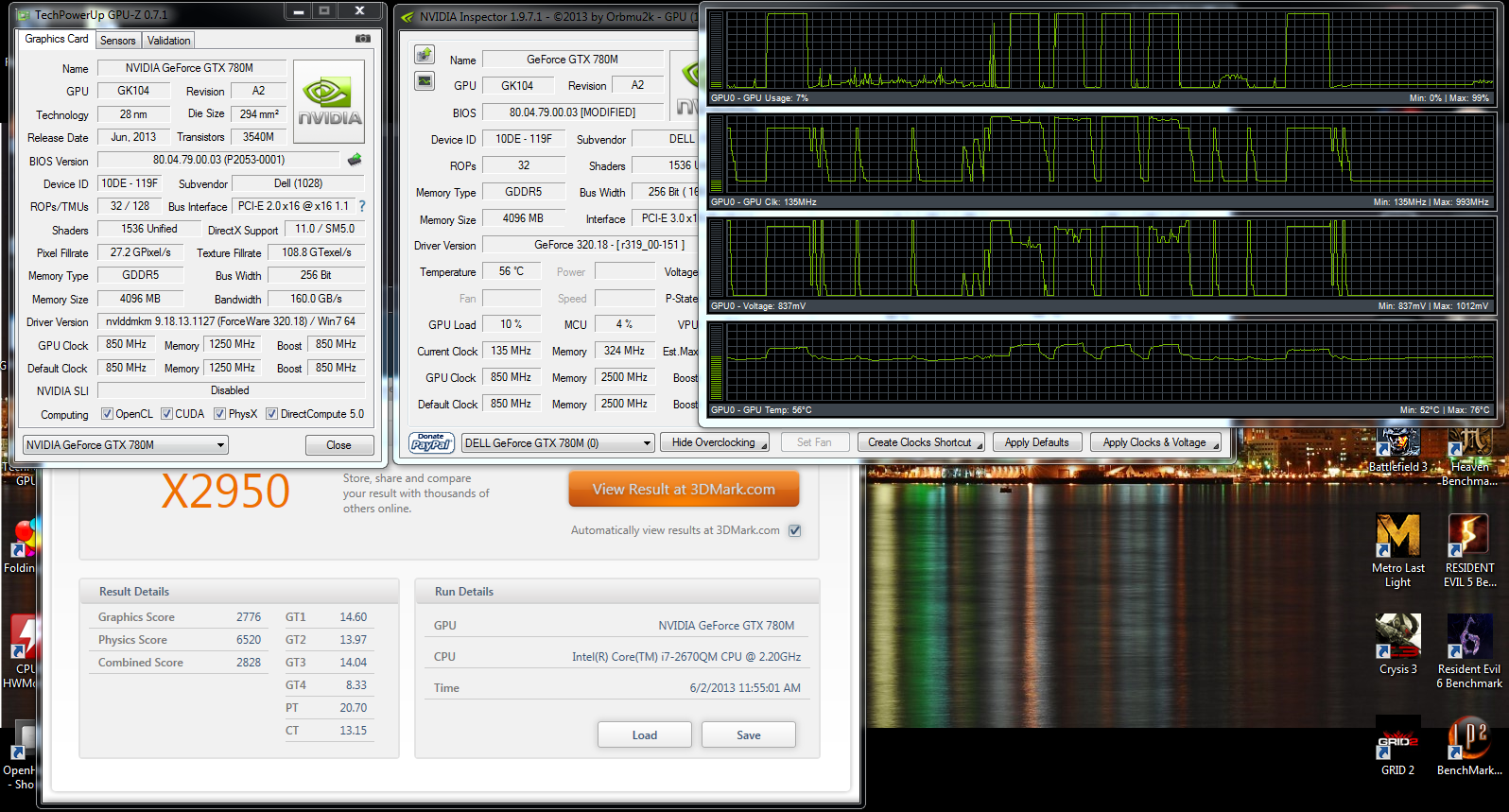Click the Bandwidth 160.0 GB/s field
1509x812 pixels.
tap(316, 299)
